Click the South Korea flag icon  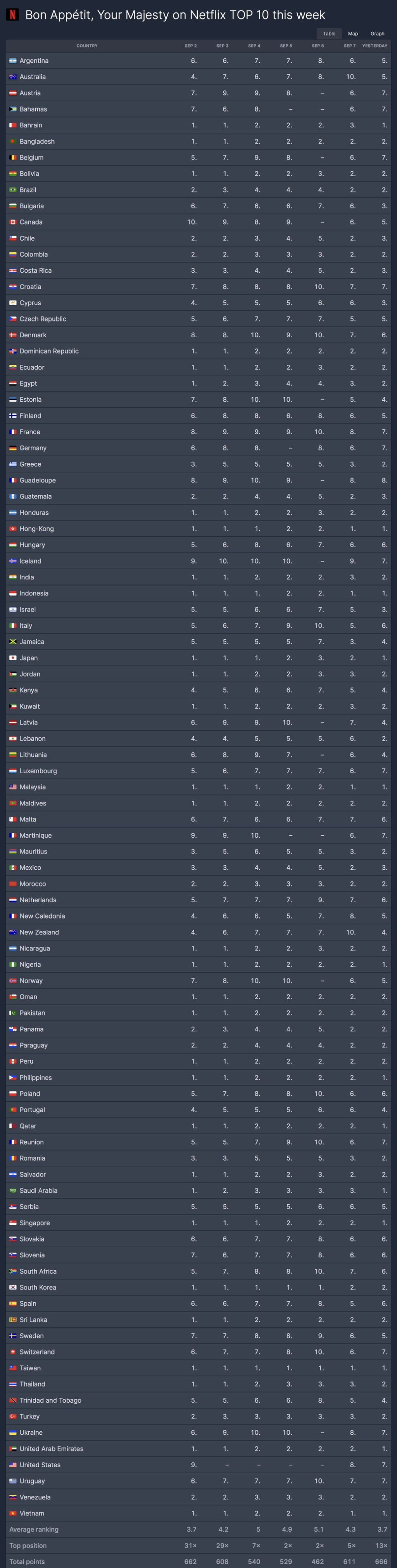pos(13,1287)
